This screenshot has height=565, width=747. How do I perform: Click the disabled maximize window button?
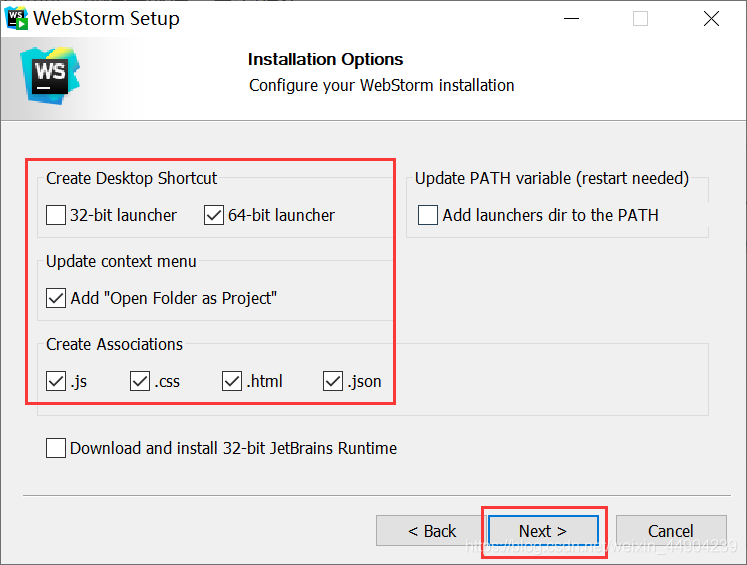640,19
